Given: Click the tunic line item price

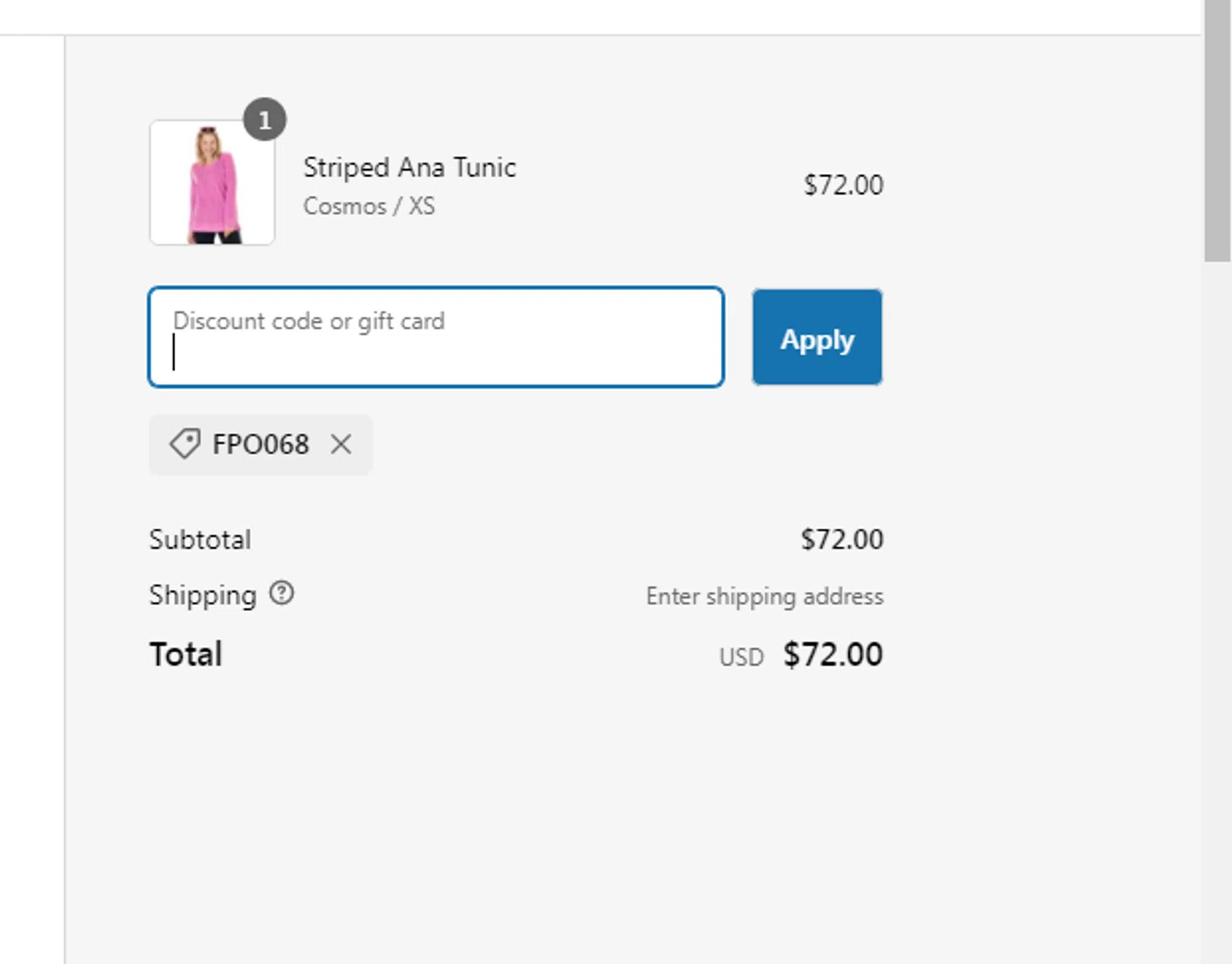Looking at the screenshot, I should (x=843, y=185).
